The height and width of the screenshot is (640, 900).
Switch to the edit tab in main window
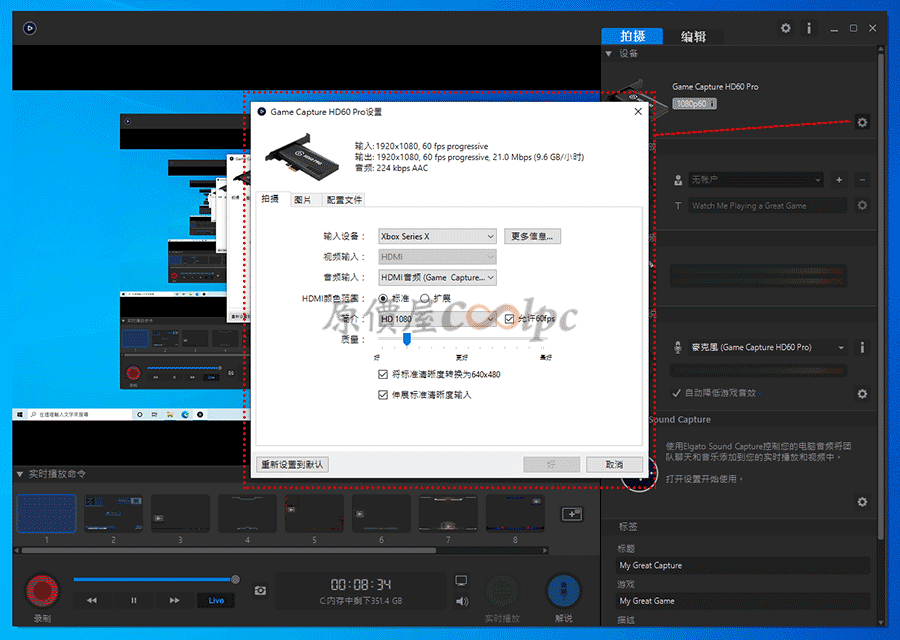[693, 36]
